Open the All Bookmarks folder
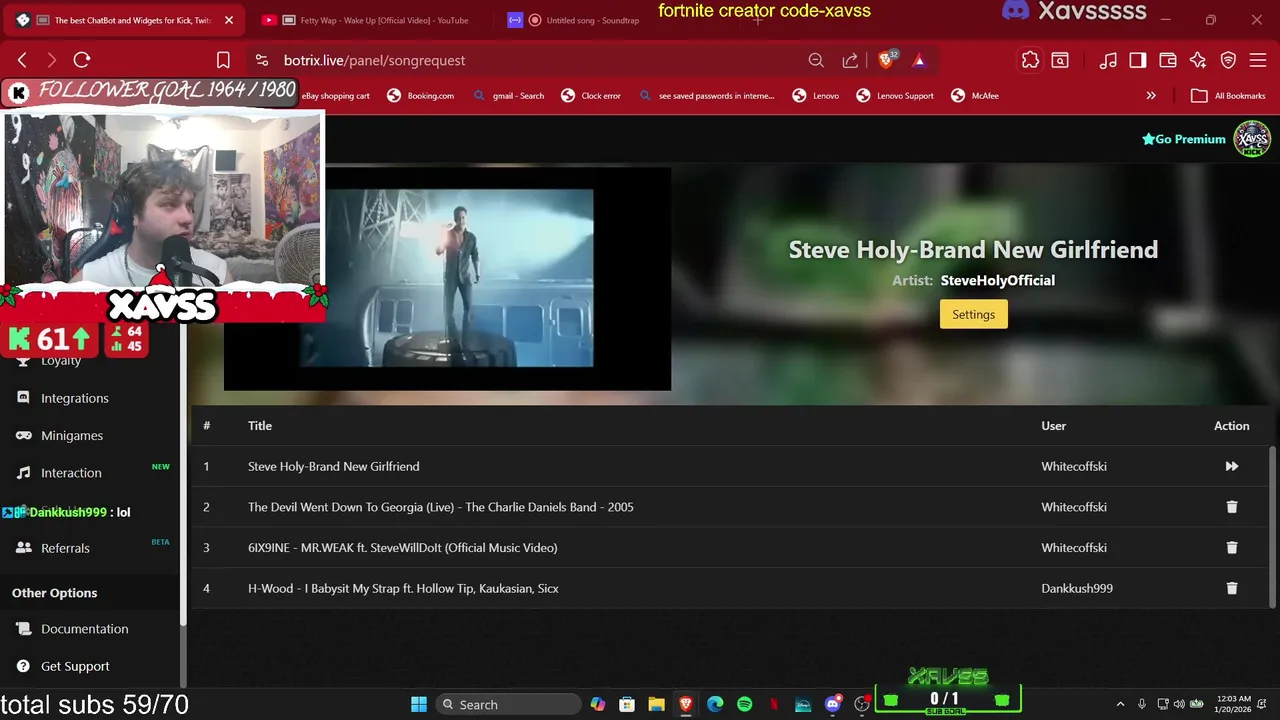 click(1228, 96)
